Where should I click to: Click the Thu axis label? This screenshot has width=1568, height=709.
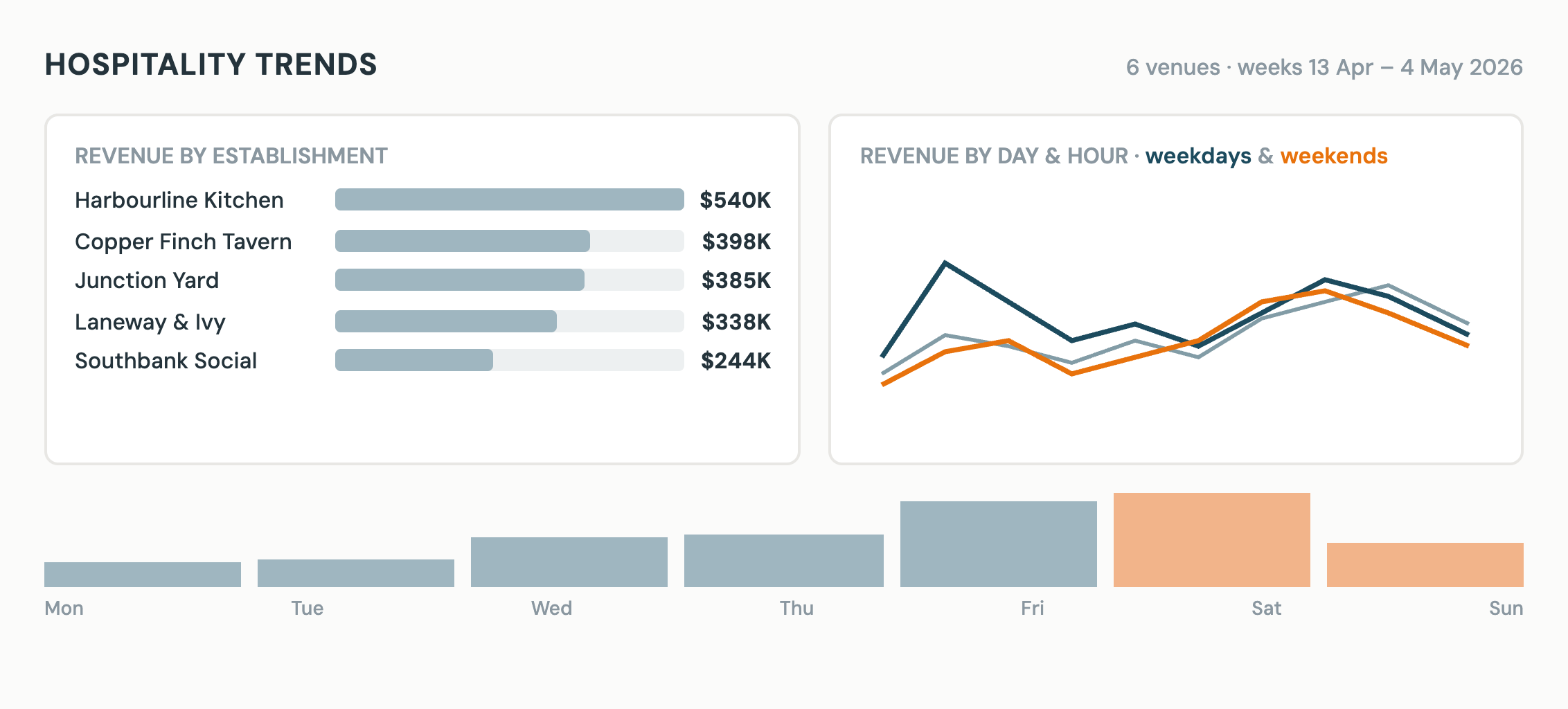pos(796,608)
